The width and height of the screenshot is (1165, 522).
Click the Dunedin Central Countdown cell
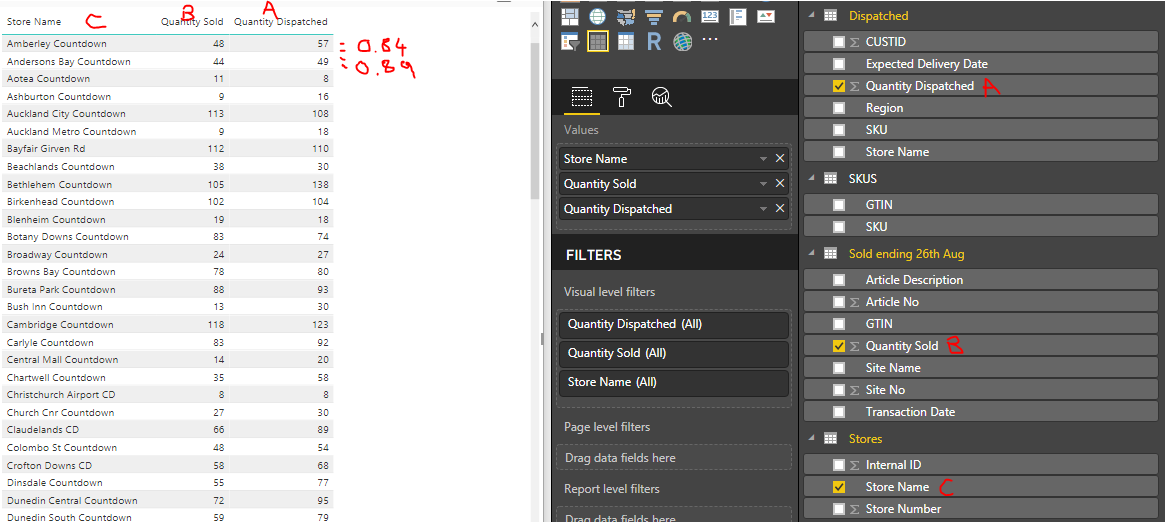pos(72,500)
